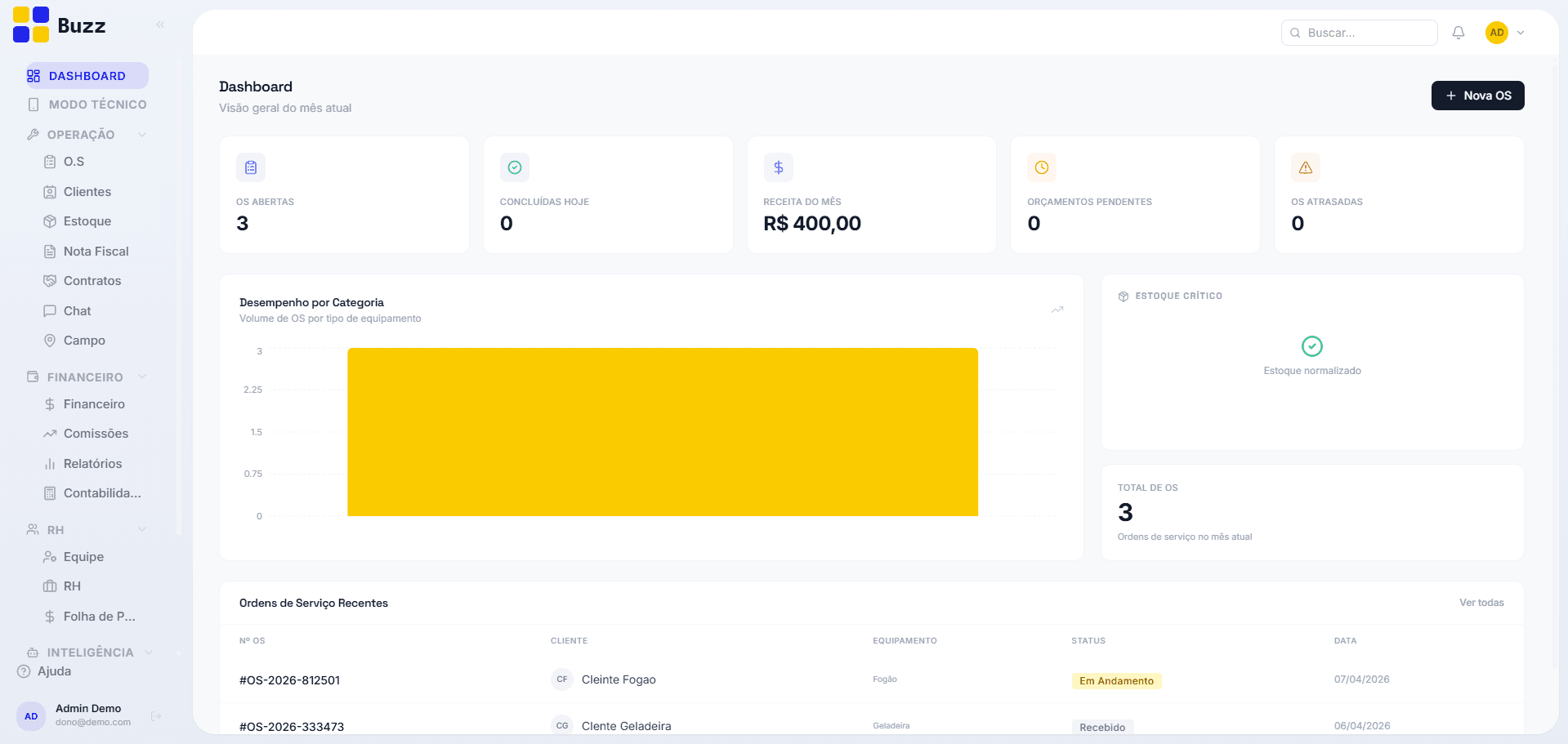Click the Em Andamento status badge
Image resolution: width=1568 pixels, height=744 pixels.
coord(1116,681)
